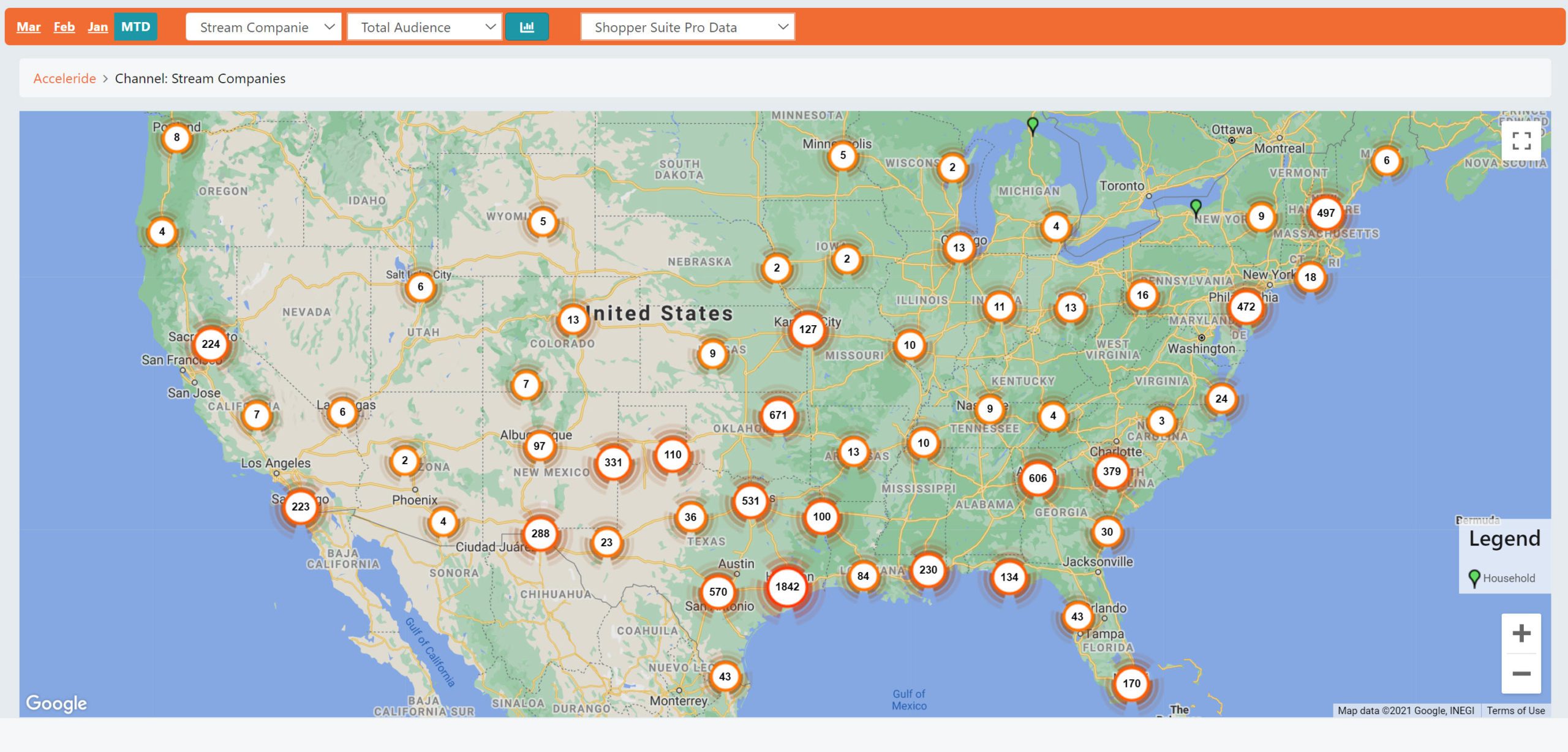1568x752 pixels.
Task: Click the 110 cluster in Texas panhandle
Action: click(673, 455)
